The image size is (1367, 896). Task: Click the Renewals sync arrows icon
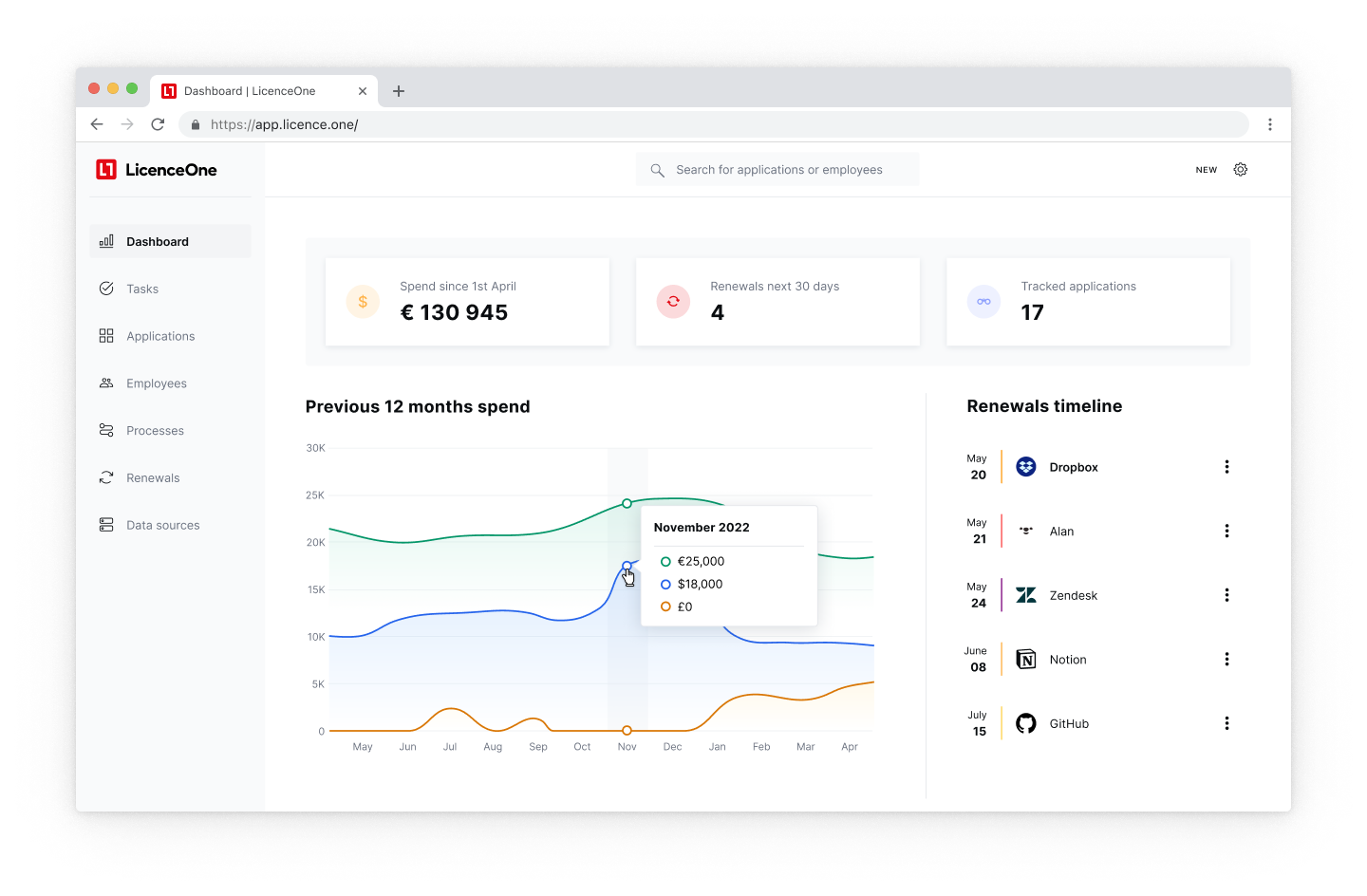(x=106, y=477)
